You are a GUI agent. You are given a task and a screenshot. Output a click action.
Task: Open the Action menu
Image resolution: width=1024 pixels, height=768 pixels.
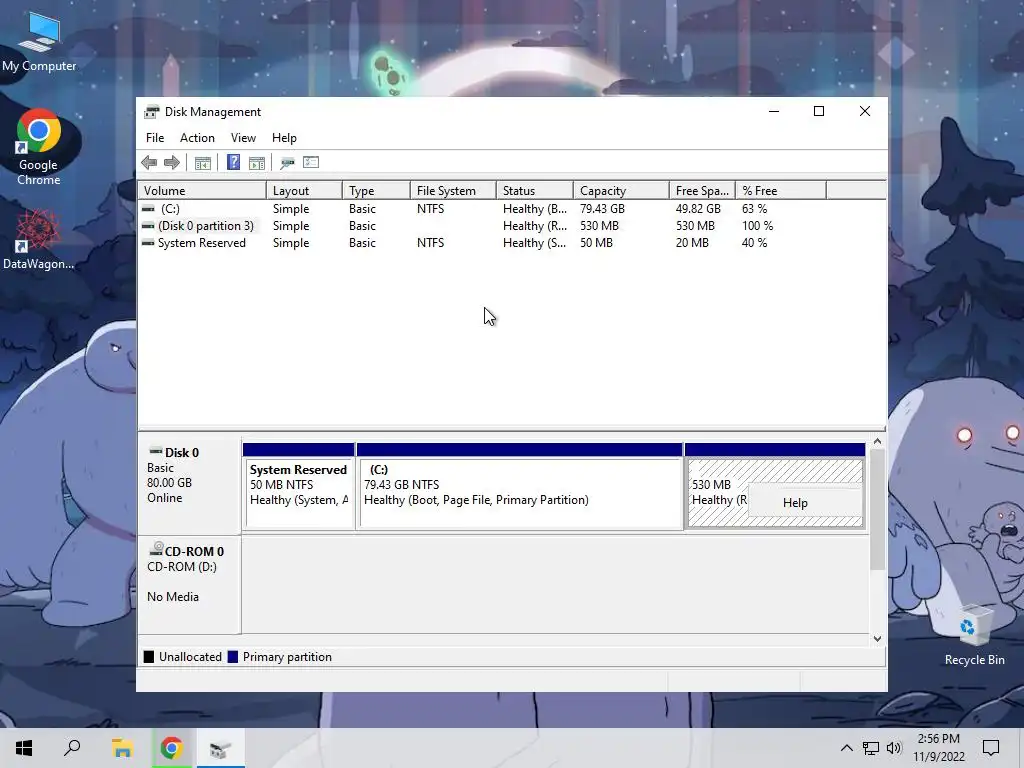(x=197, y=138)
